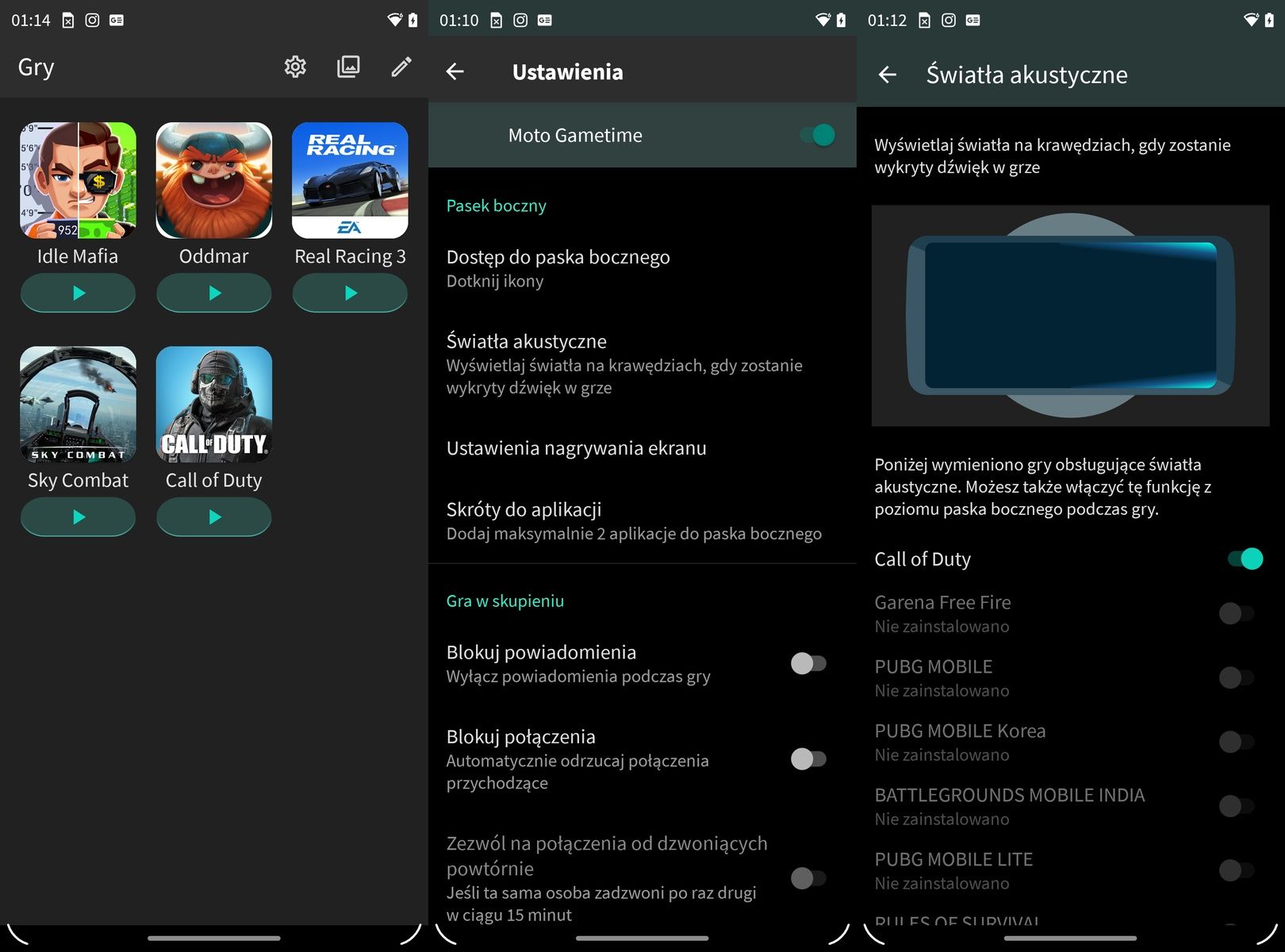Tap the Real Racing 3 game name

(x=350, y=256)
